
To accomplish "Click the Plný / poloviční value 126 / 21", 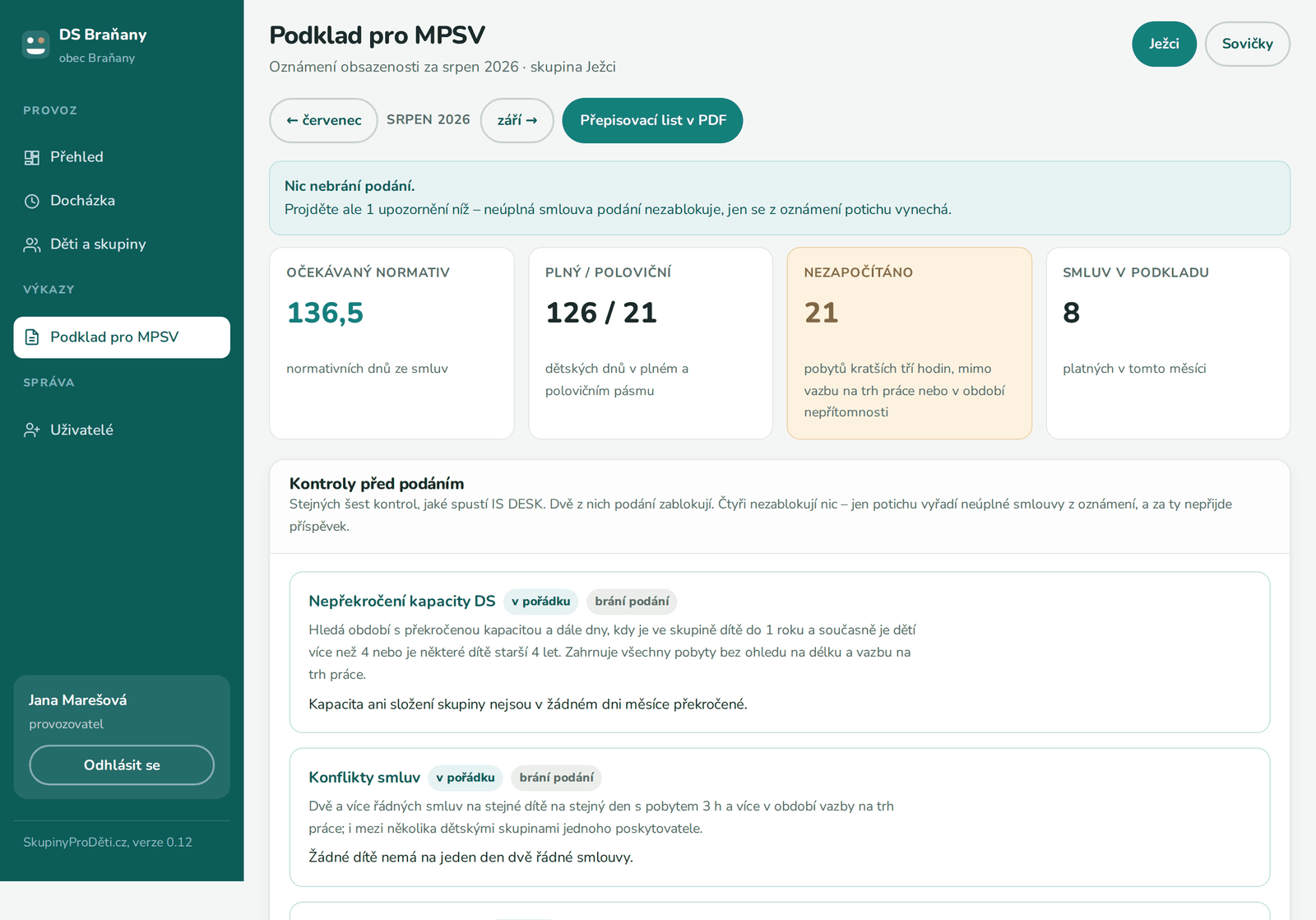I will (601, 313).
